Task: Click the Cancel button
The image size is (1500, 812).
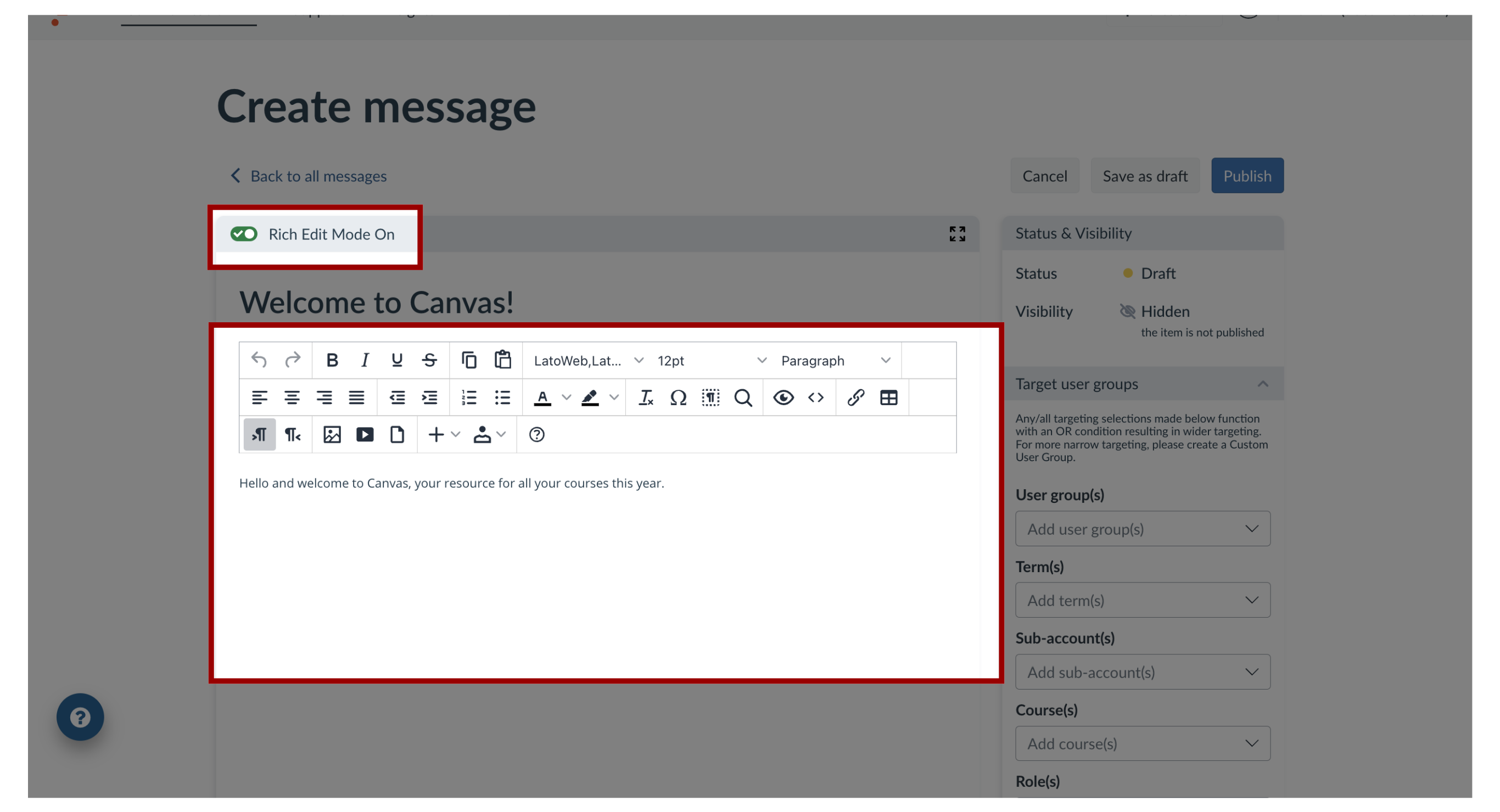Action: tap(1044, 176)
